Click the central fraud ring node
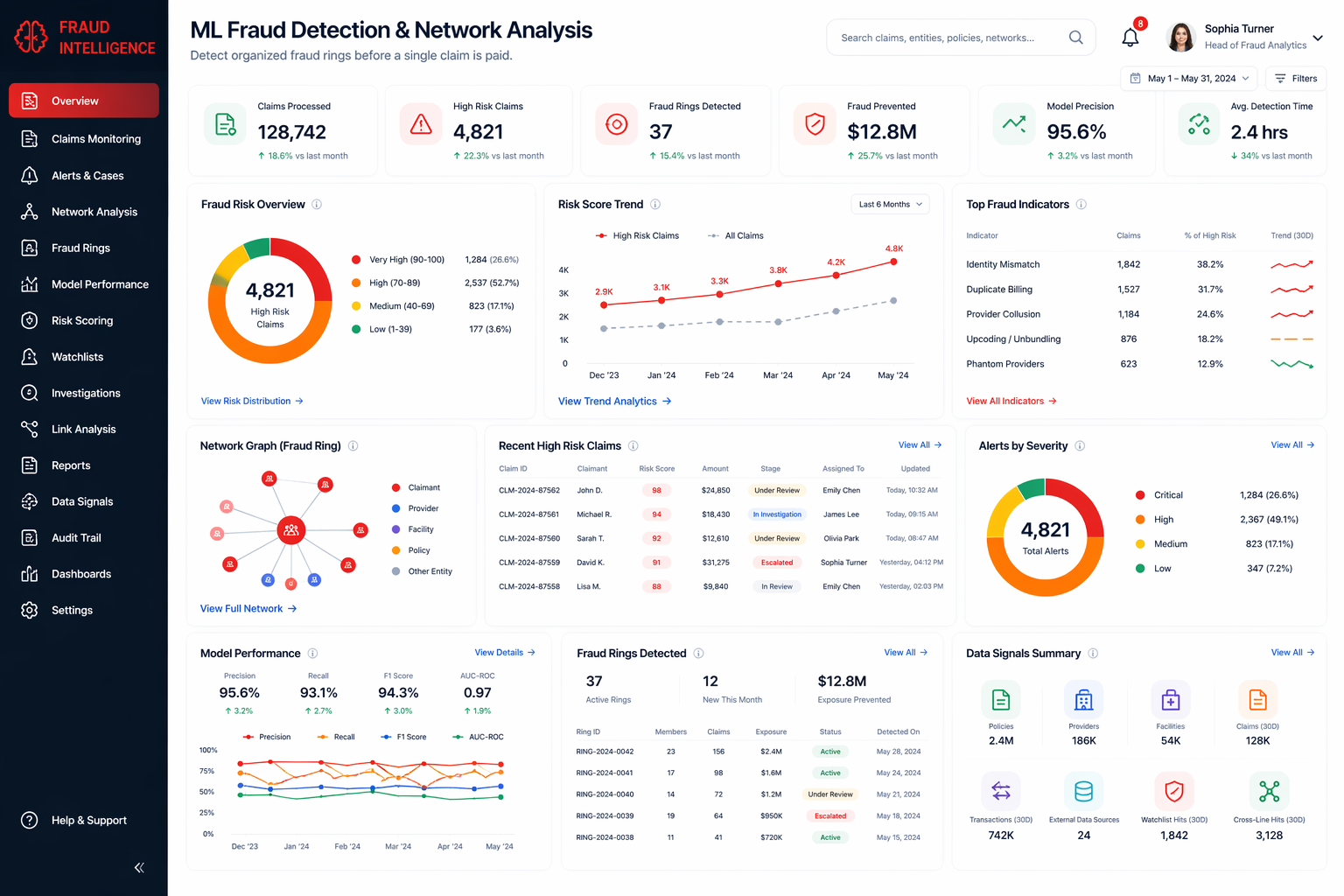Image resolution: width=1344 pixels, height=896 pixels. click(x=291, y=530)
